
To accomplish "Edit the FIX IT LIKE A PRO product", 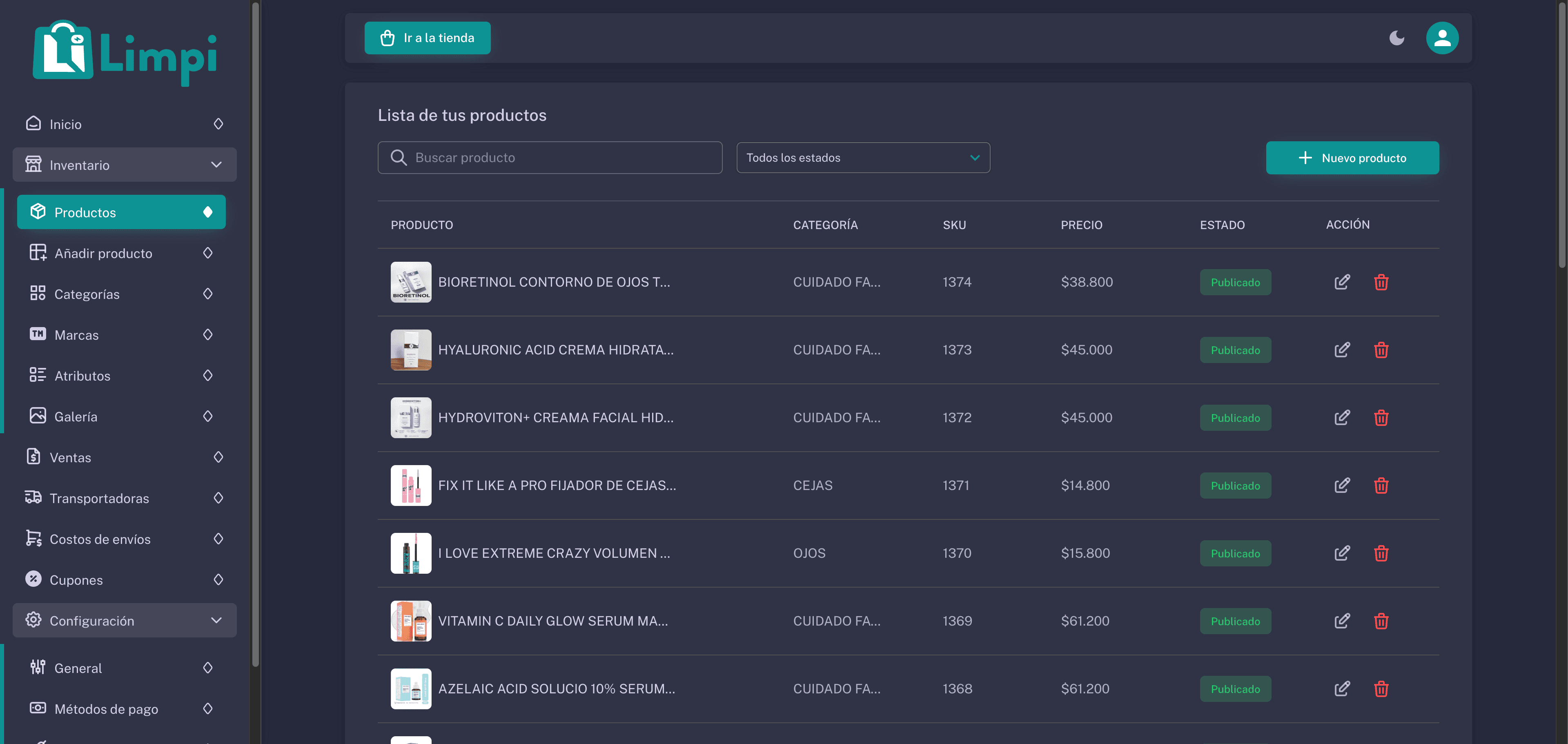I will (1341, 485).
